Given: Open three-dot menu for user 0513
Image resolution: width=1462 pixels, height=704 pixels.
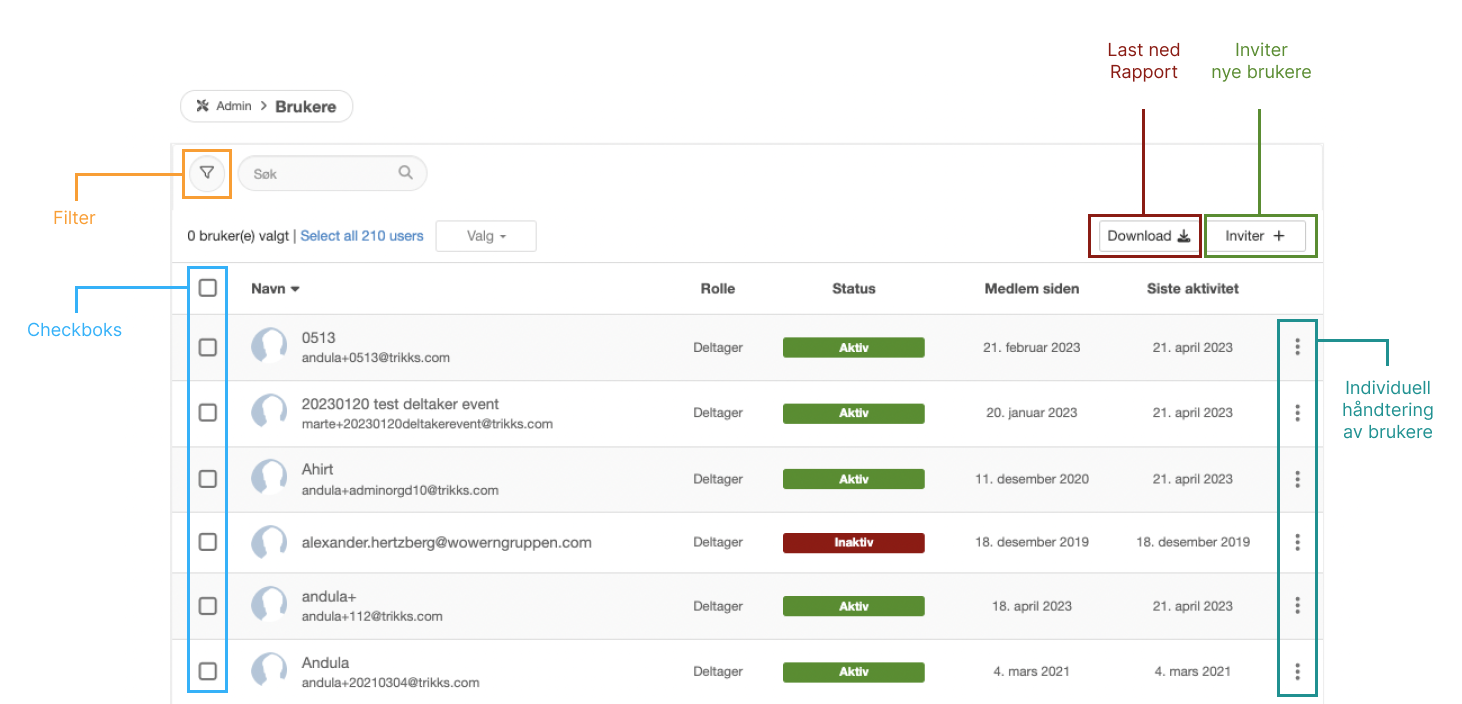Looking at the screenshot, I should click(1297, 347).
